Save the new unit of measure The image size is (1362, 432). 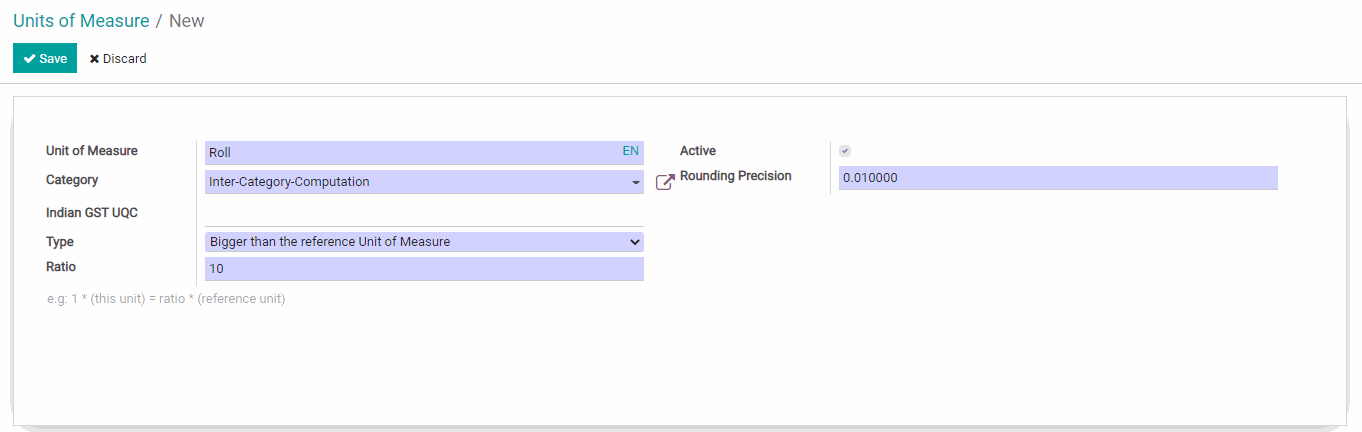click(x=45, y=59)
